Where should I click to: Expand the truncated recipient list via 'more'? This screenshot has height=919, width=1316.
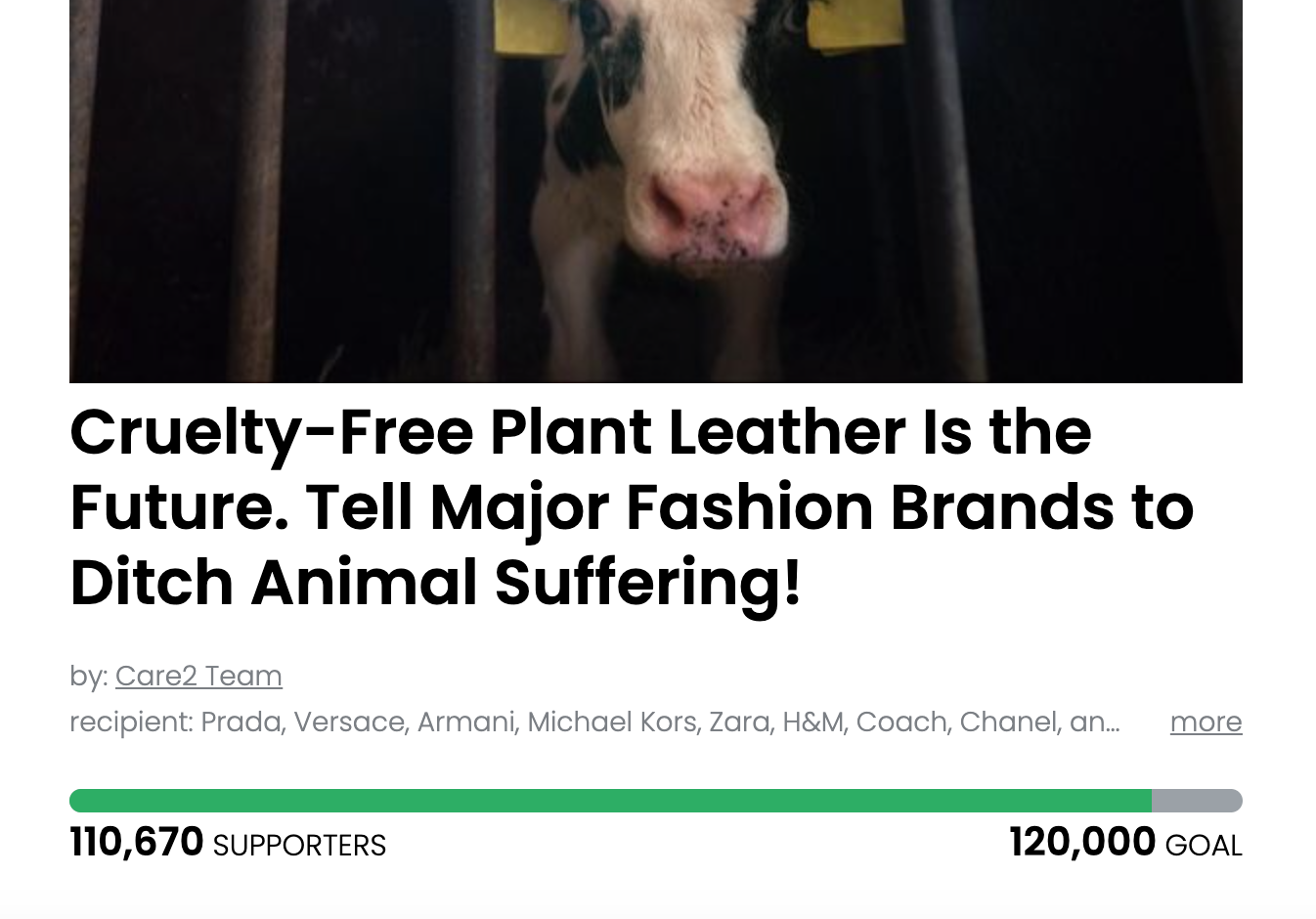(1205, 722)
